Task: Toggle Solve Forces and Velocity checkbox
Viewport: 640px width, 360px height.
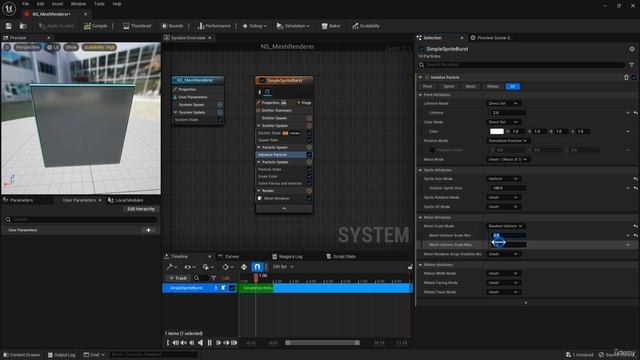Action: click(309, 184)
